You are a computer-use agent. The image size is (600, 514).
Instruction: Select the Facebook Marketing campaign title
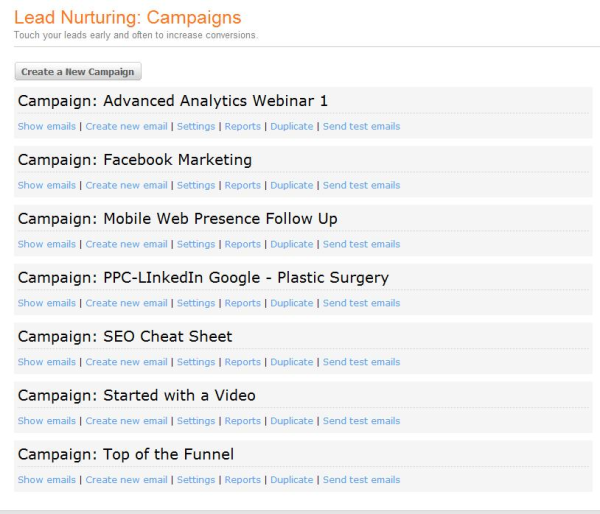(x=134, y=160)
